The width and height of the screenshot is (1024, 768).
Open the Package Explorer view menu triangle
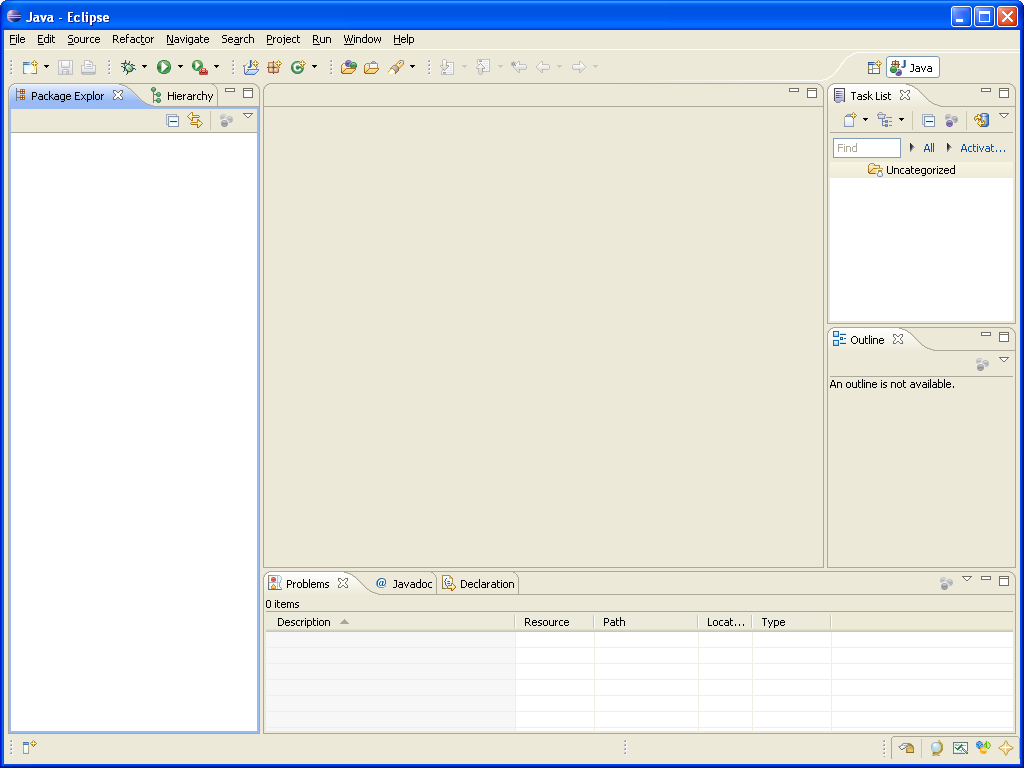pos(248,117)
